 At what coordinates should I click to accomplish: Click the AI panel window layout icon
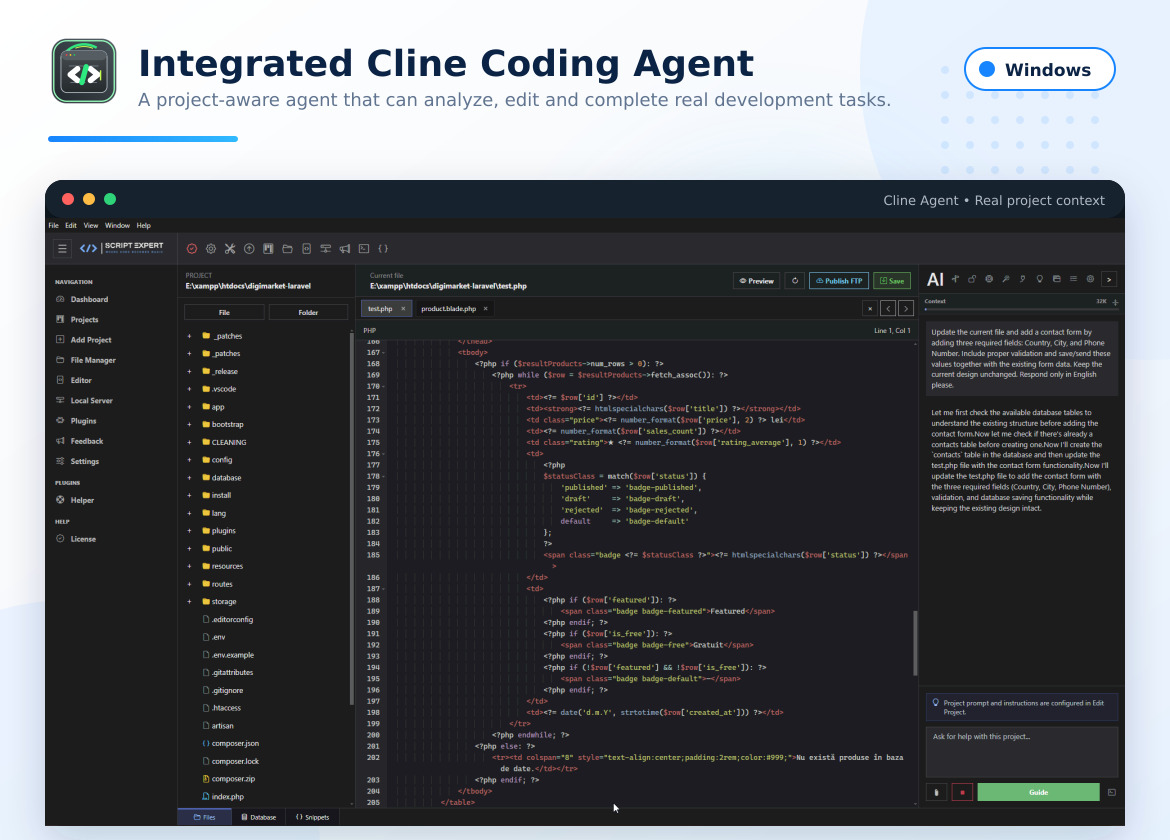click(1057, 279)
